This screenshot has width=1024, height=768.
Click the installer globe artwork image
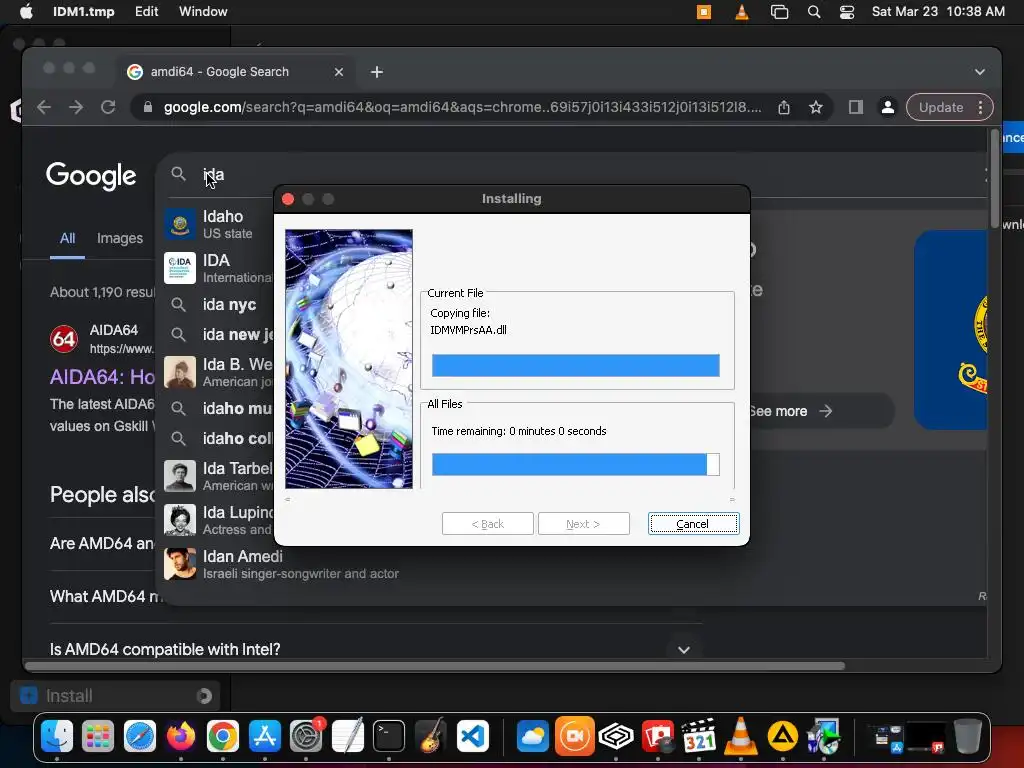coord(349,359)
